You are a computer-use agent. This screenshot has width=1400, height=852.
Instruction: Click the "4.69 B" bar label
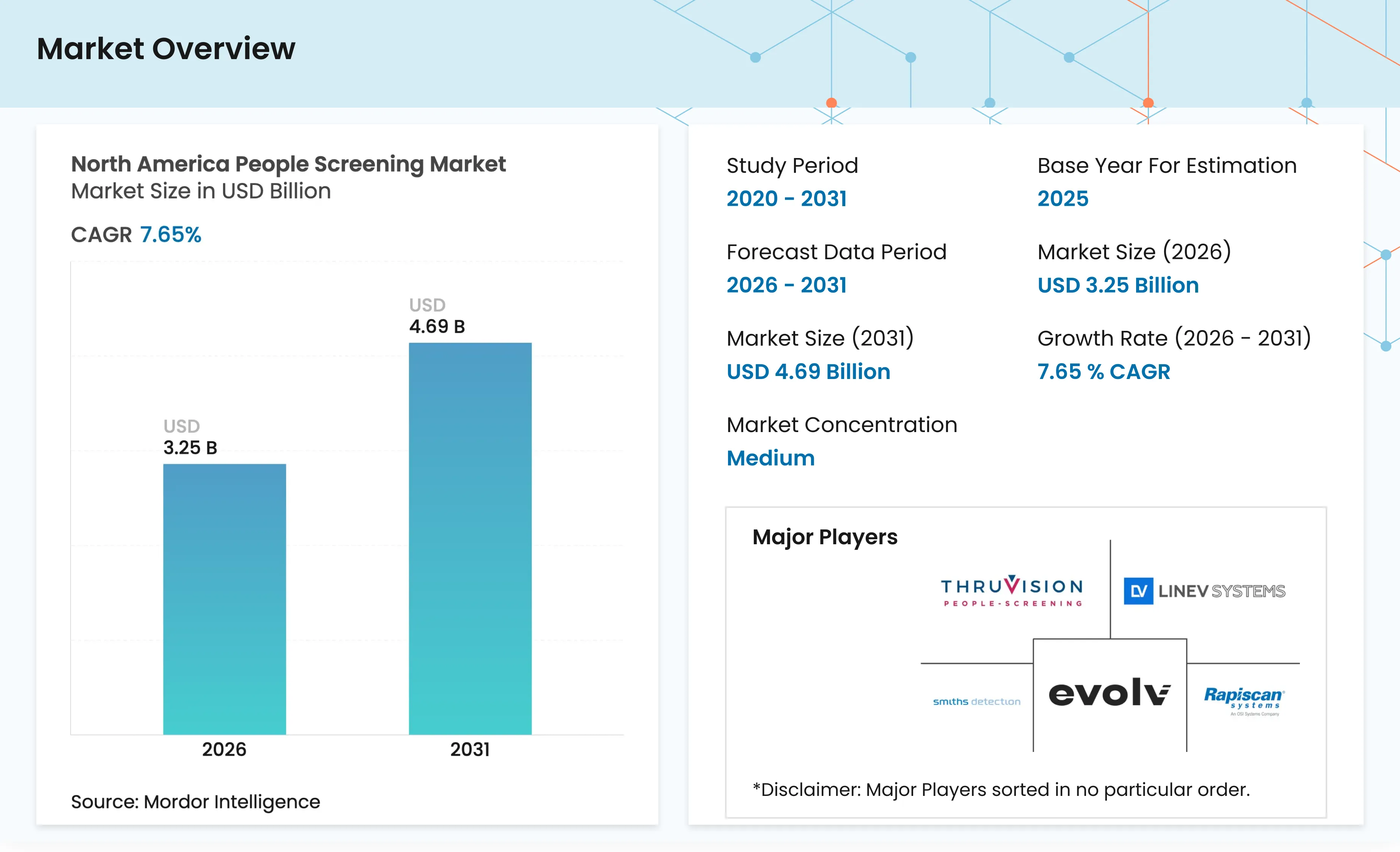click(x=437, y=327)
